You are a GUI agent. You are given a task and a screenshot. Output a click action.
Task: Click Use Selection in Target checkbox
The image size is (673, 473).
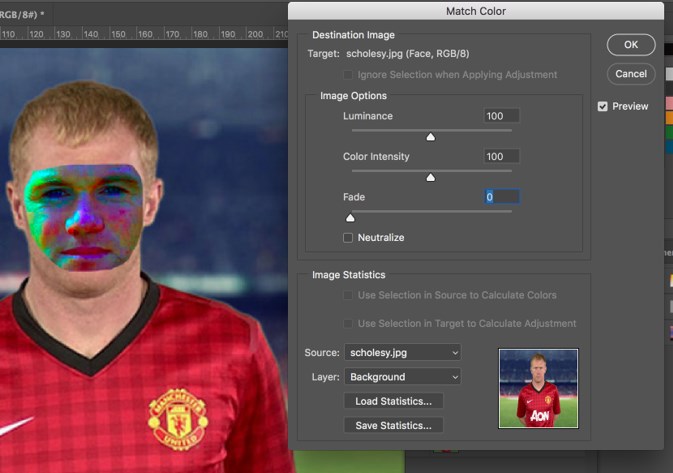[x=348, y=324]
